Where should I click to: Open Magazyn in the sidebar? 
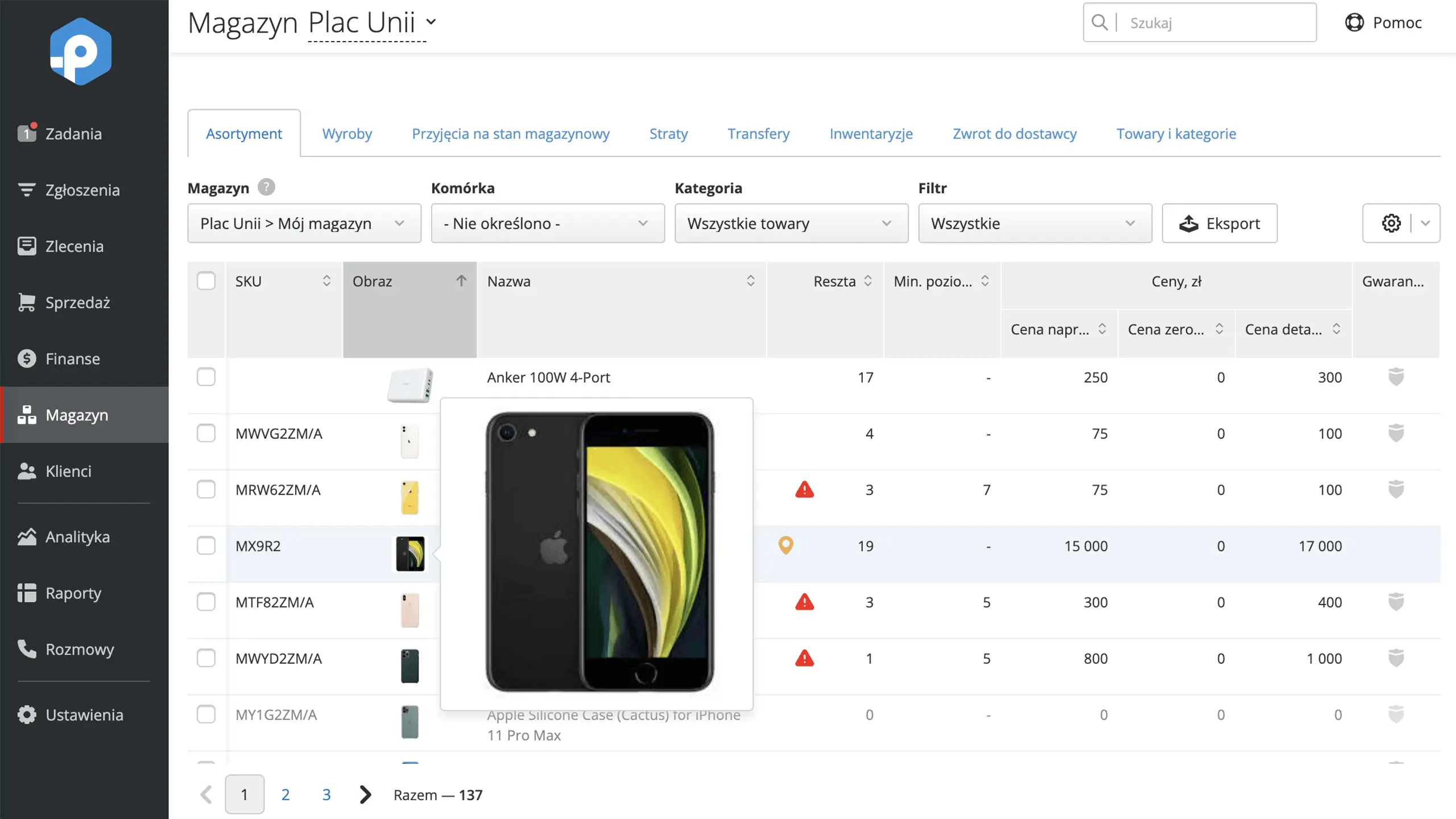(84, 415)
